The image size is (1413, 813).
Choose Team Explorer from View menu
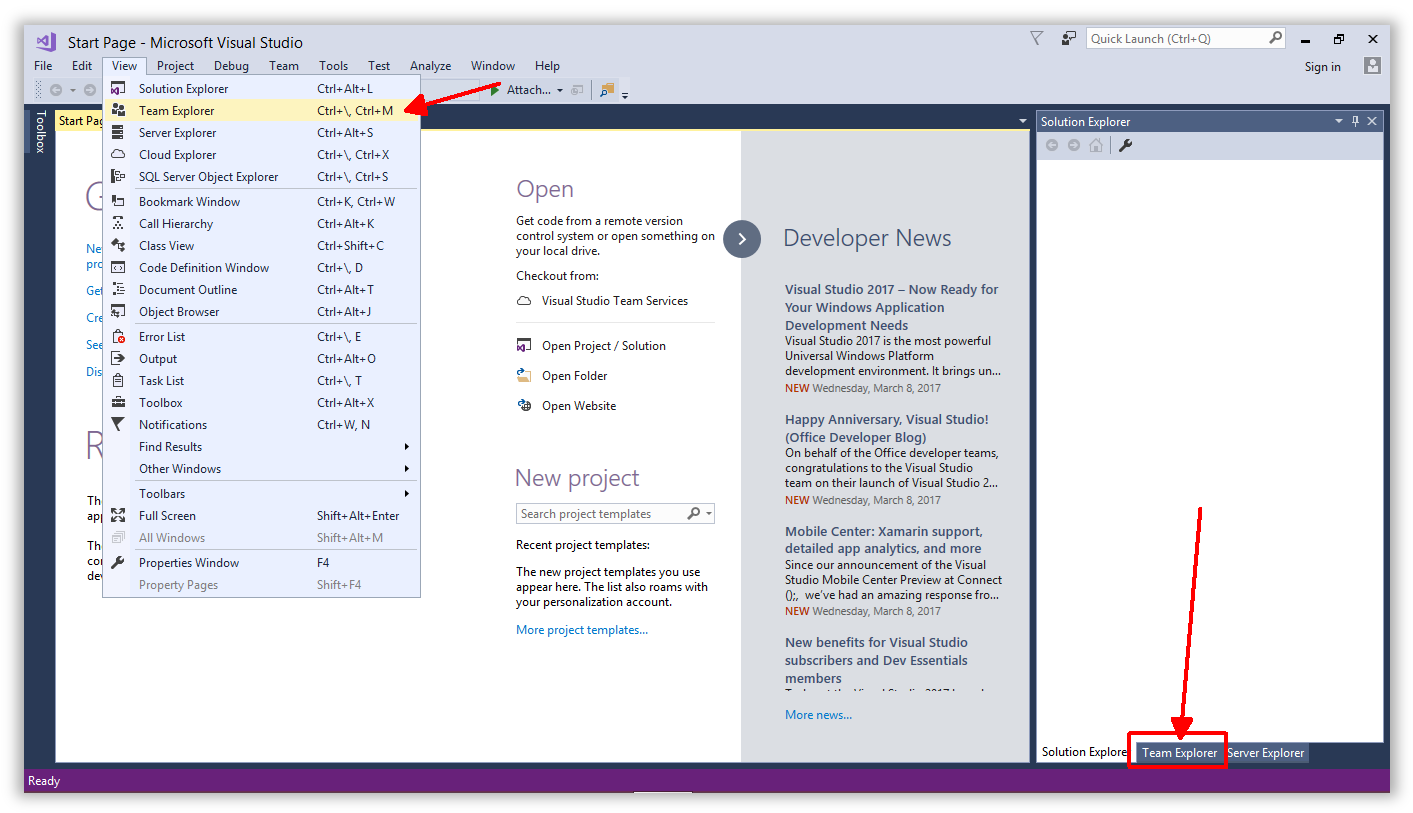tap(262, 111)
